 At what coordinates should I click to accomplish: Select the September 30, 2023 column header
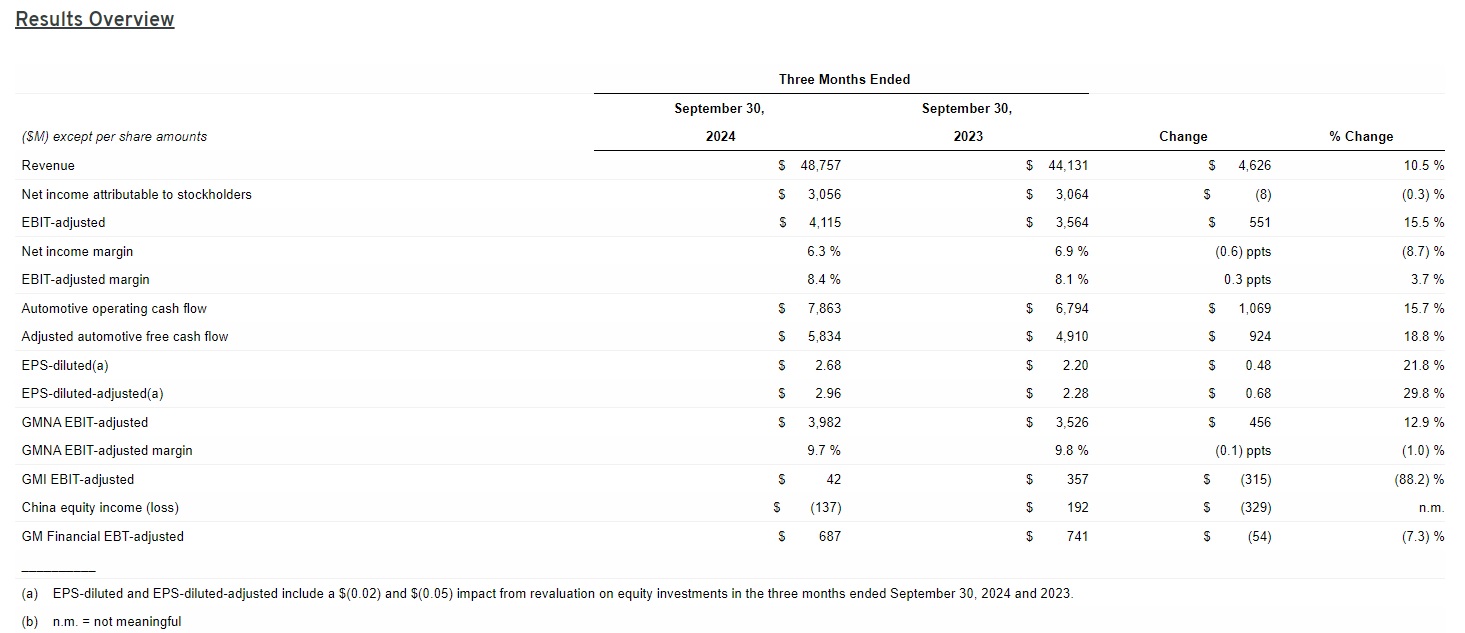click(967, 122)
